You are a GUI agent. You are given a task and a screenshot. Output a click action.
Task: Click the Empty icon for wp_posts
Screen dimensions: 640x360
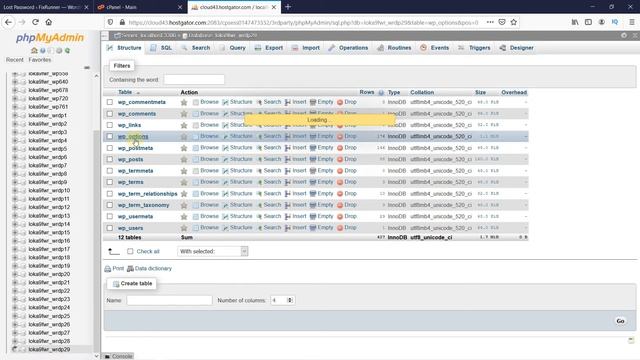(313, 159)
